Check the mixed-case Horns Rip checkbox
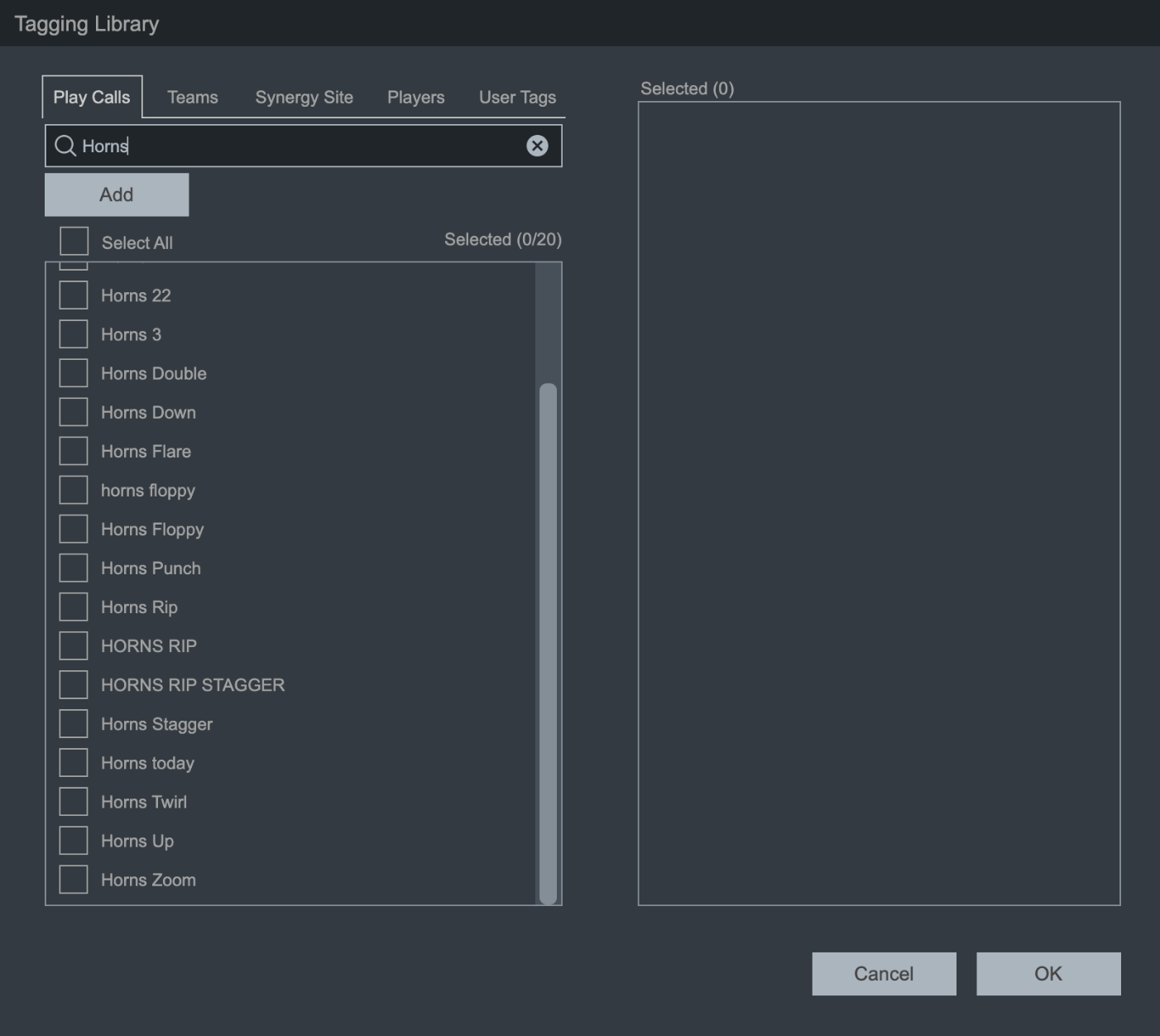The height and width of the screenshot is (1036, 1160). tap(74, 607)
